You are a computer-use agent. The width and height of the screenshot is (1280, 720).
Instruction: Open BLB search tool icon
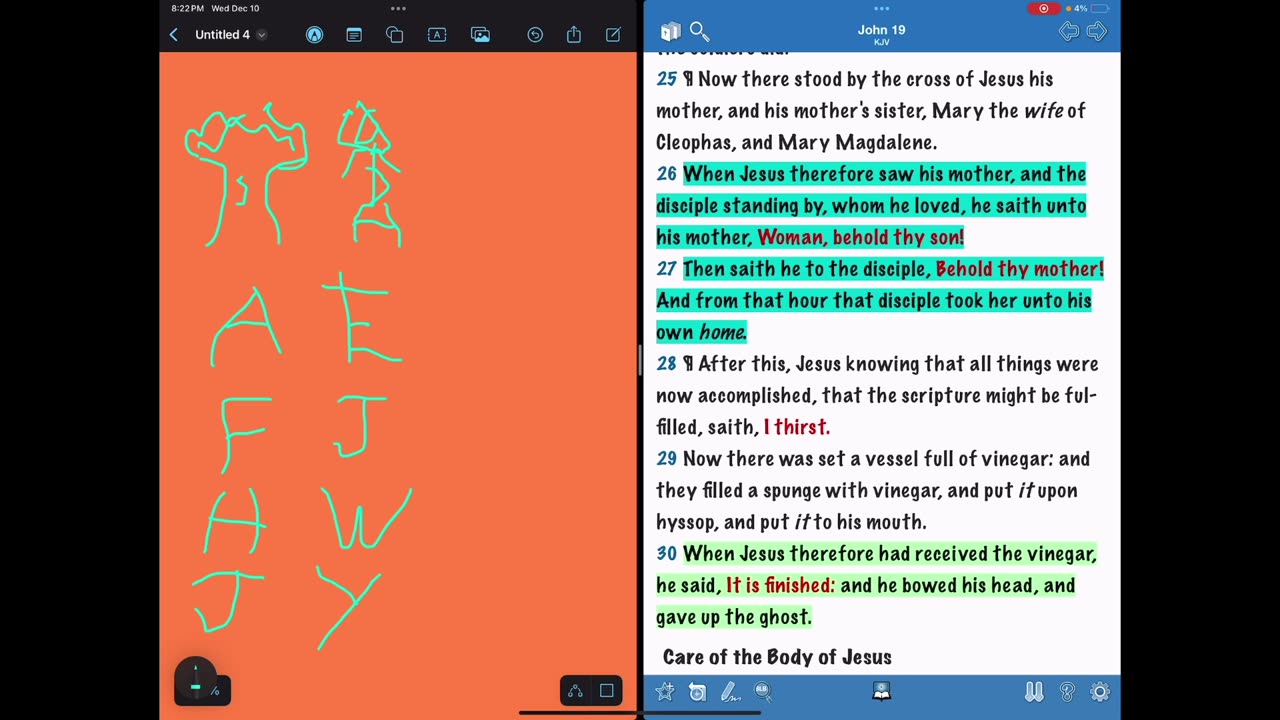(762, 691)
